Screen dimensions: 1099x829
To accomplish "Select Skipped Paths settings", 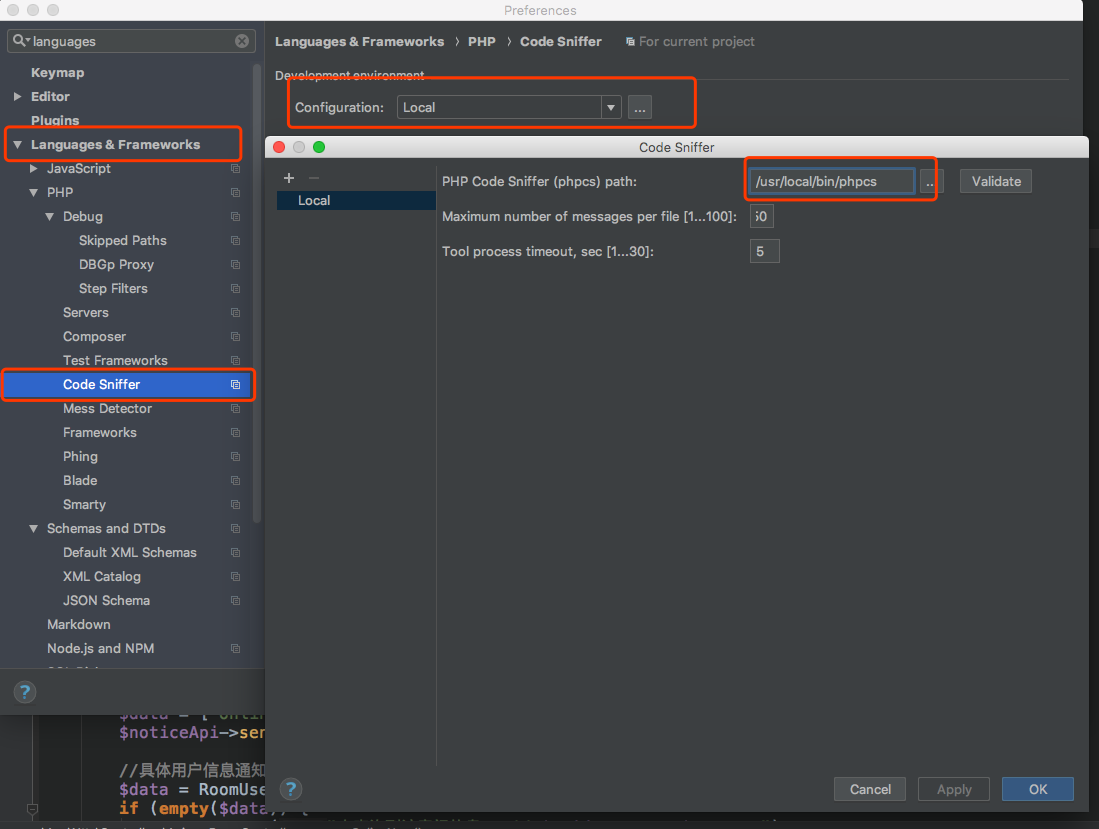I will 123,240.
